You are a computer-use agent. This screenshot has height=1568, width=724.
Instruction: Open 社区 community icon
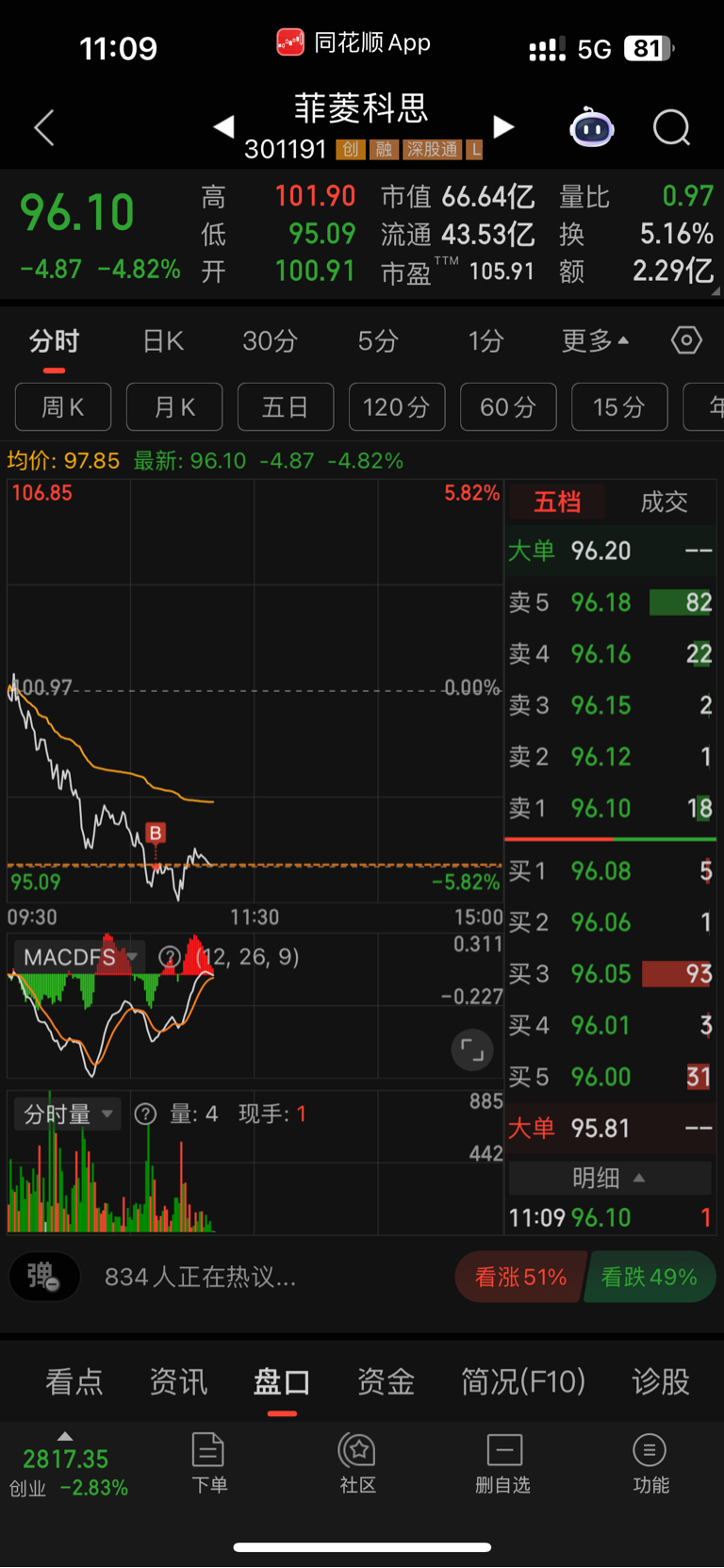(x=358, y=1462)
